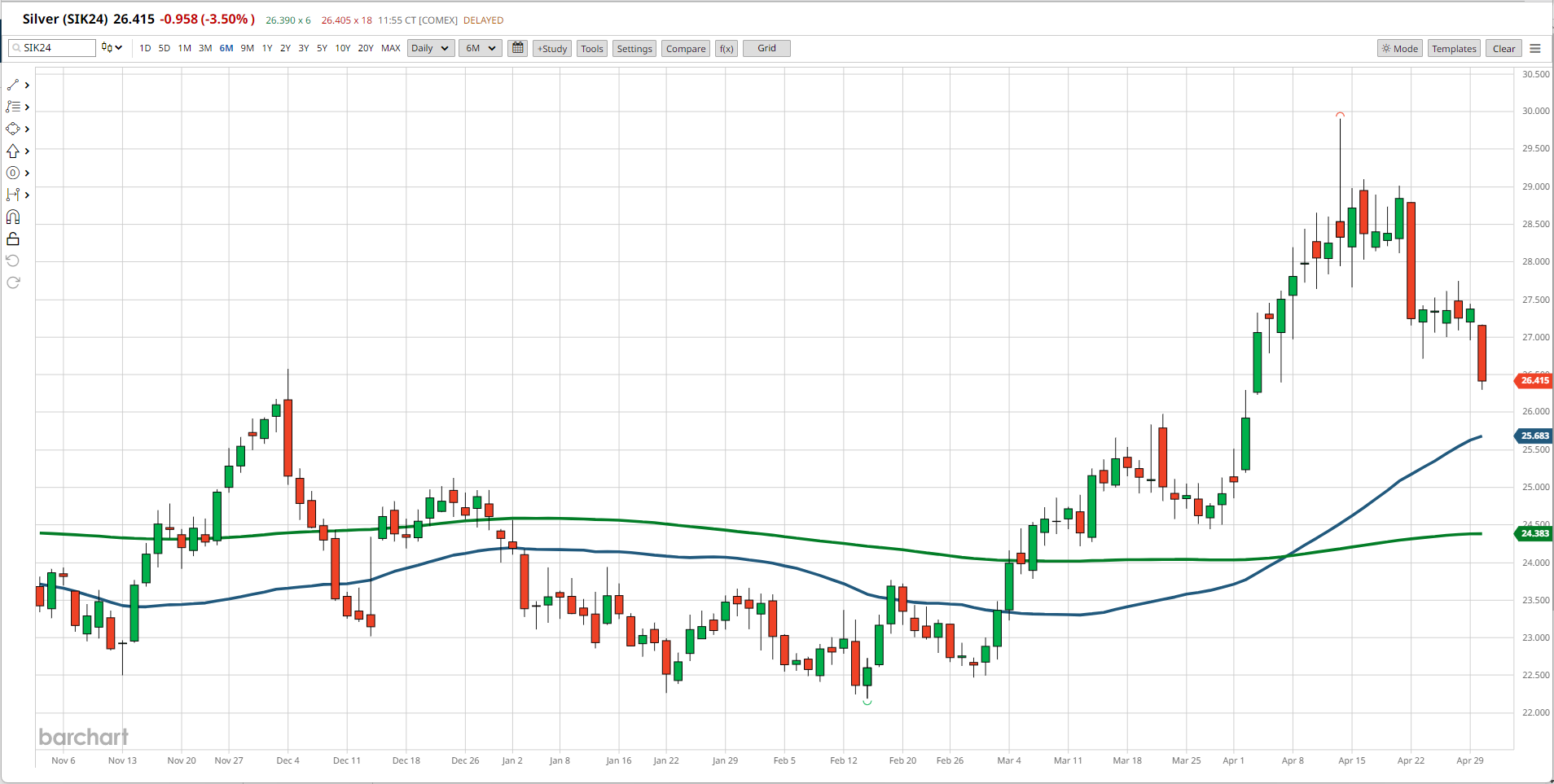This screenshot has height=784, width=1554.
Task: Click the redo arrow icon
Action: coord(13,283)
